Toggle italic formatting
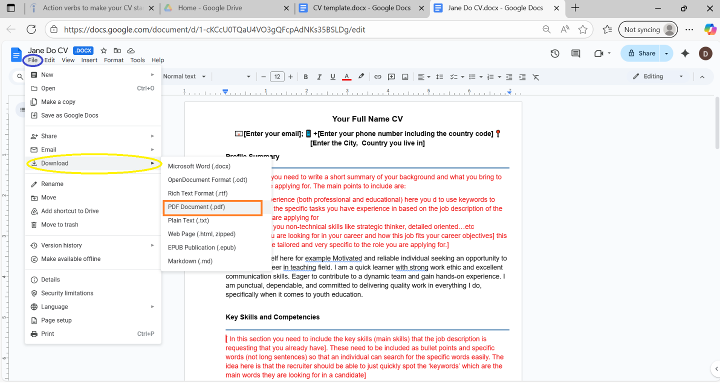The image size is (720, 383). click(x=319, y=77)
